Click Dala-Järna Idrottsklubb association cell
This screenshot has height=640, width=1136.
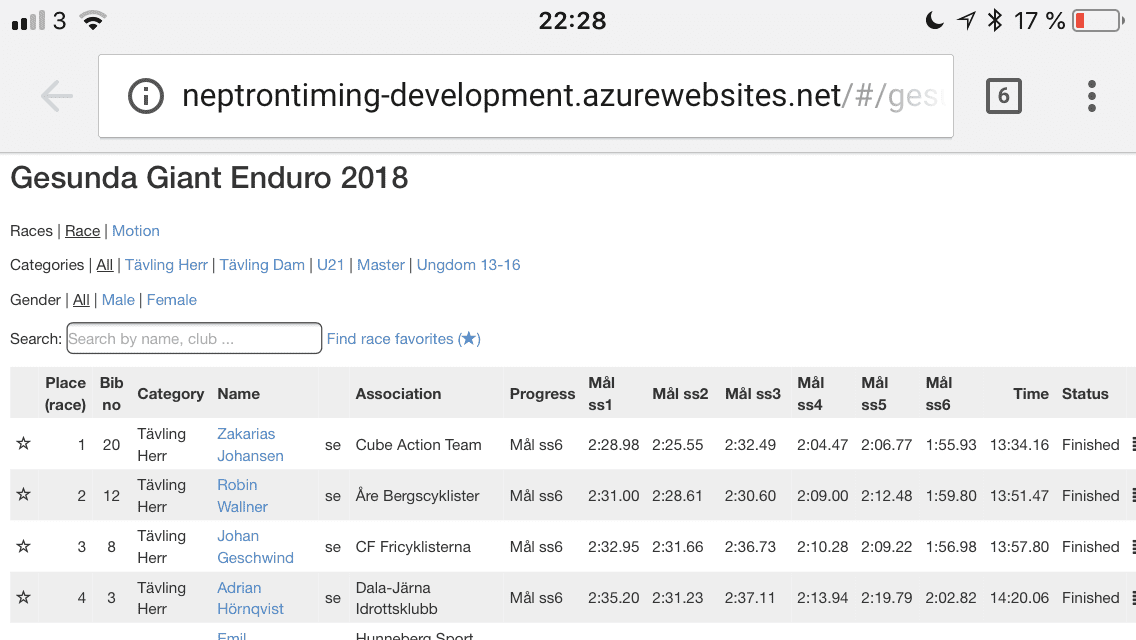pos(396,598)
